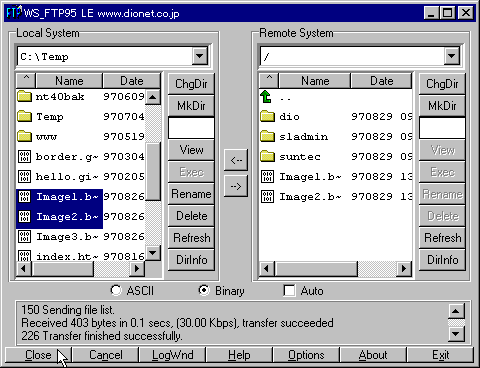Open the local directory C:\Temp dropdown
This screenshot has width=480, height=368.
(200, 56)
